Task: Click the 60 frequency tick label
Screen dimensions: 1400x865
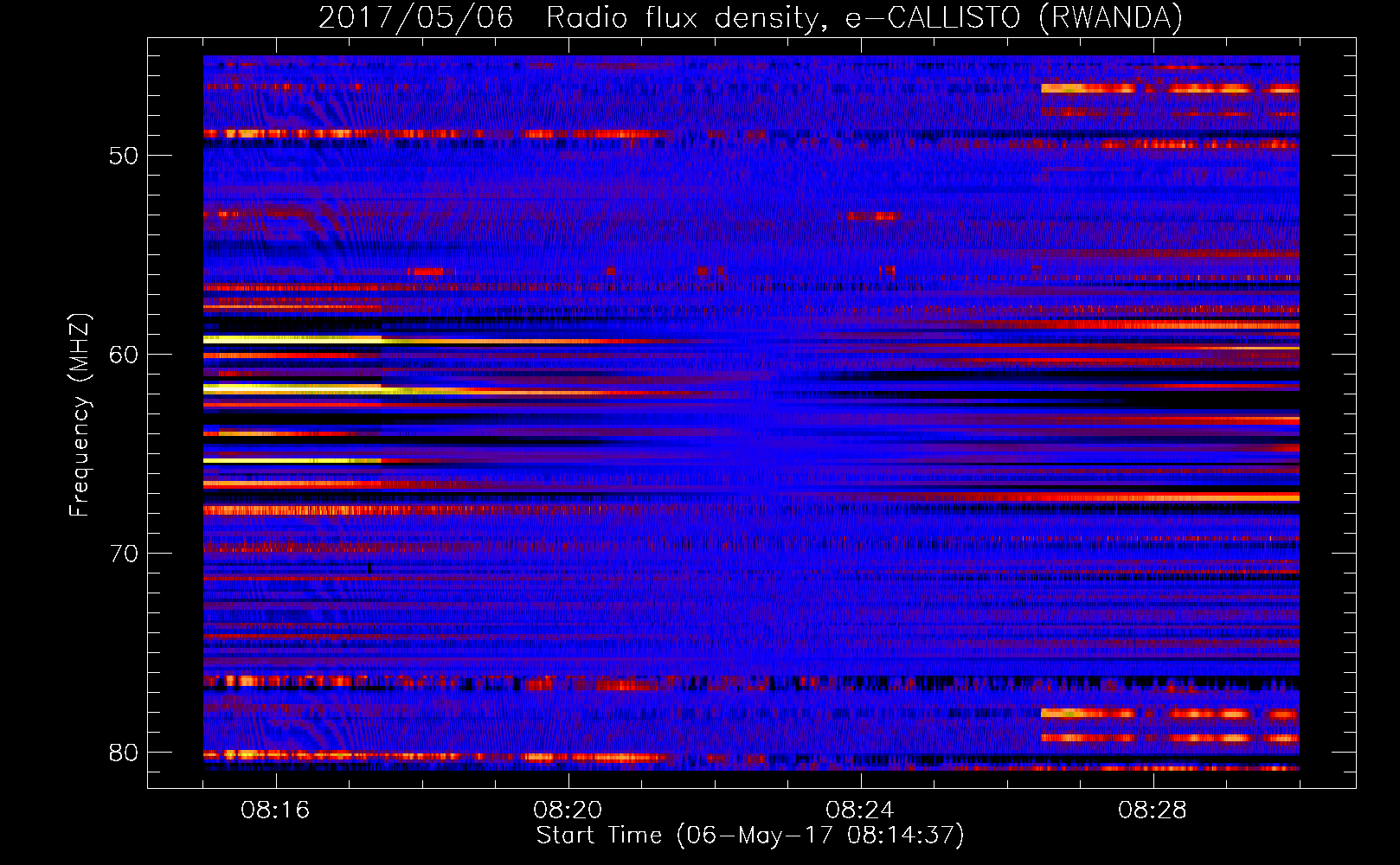Action: coord(124,355)
